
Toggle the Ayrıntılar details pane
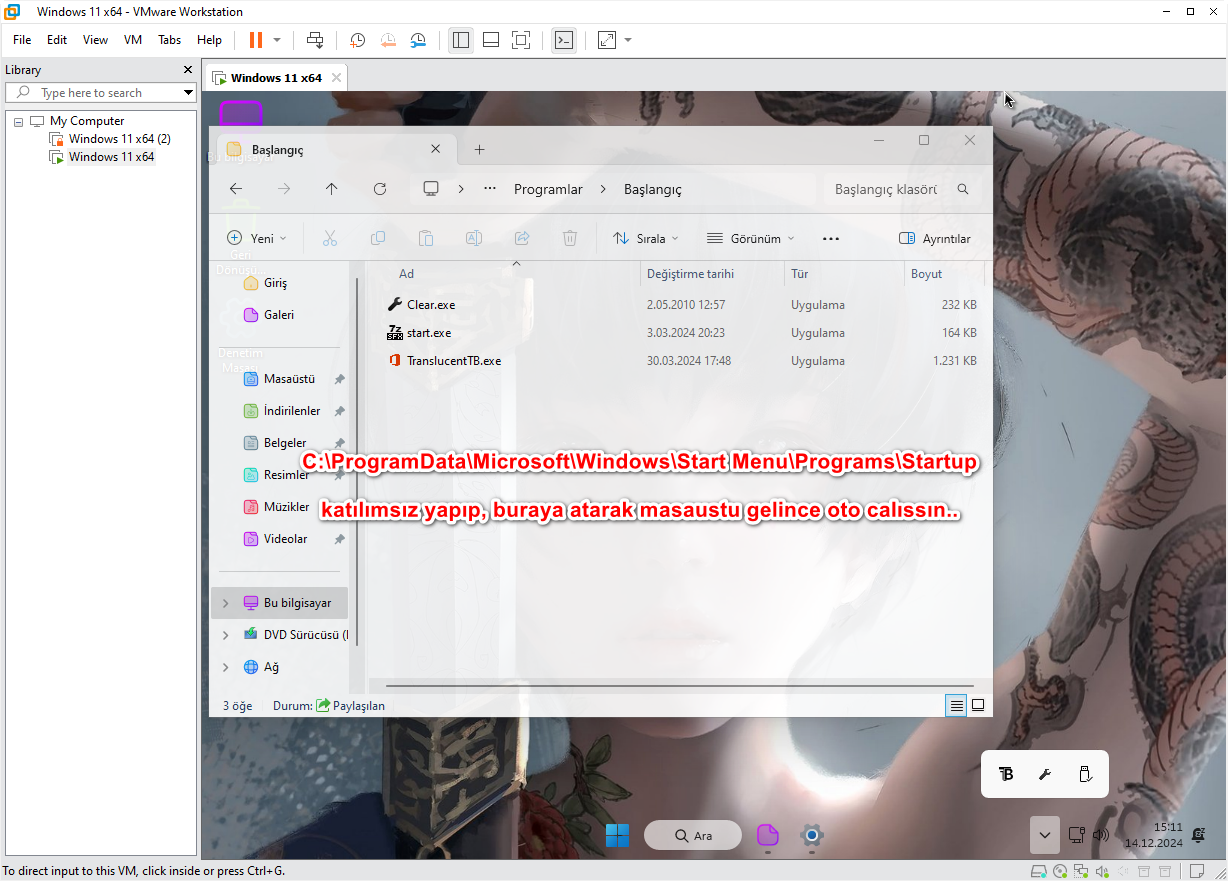point(935,239)
